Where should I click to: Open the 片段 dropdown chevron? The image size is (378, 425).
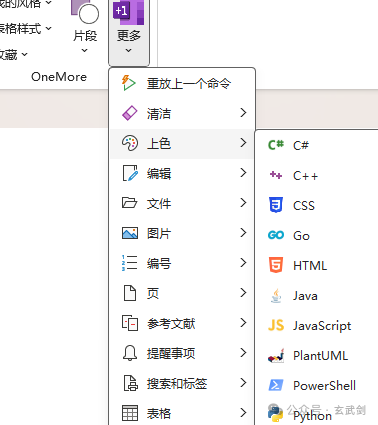(85, 50)
